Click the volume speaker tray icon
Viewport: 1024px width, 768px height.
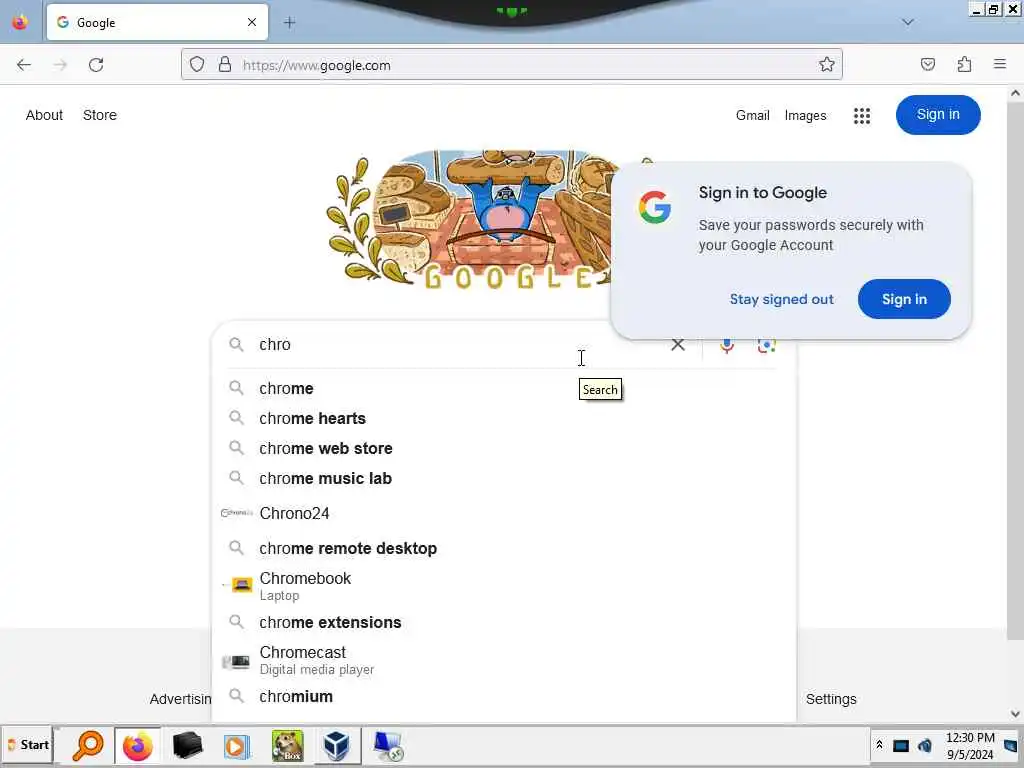click(x=924, y=745)
